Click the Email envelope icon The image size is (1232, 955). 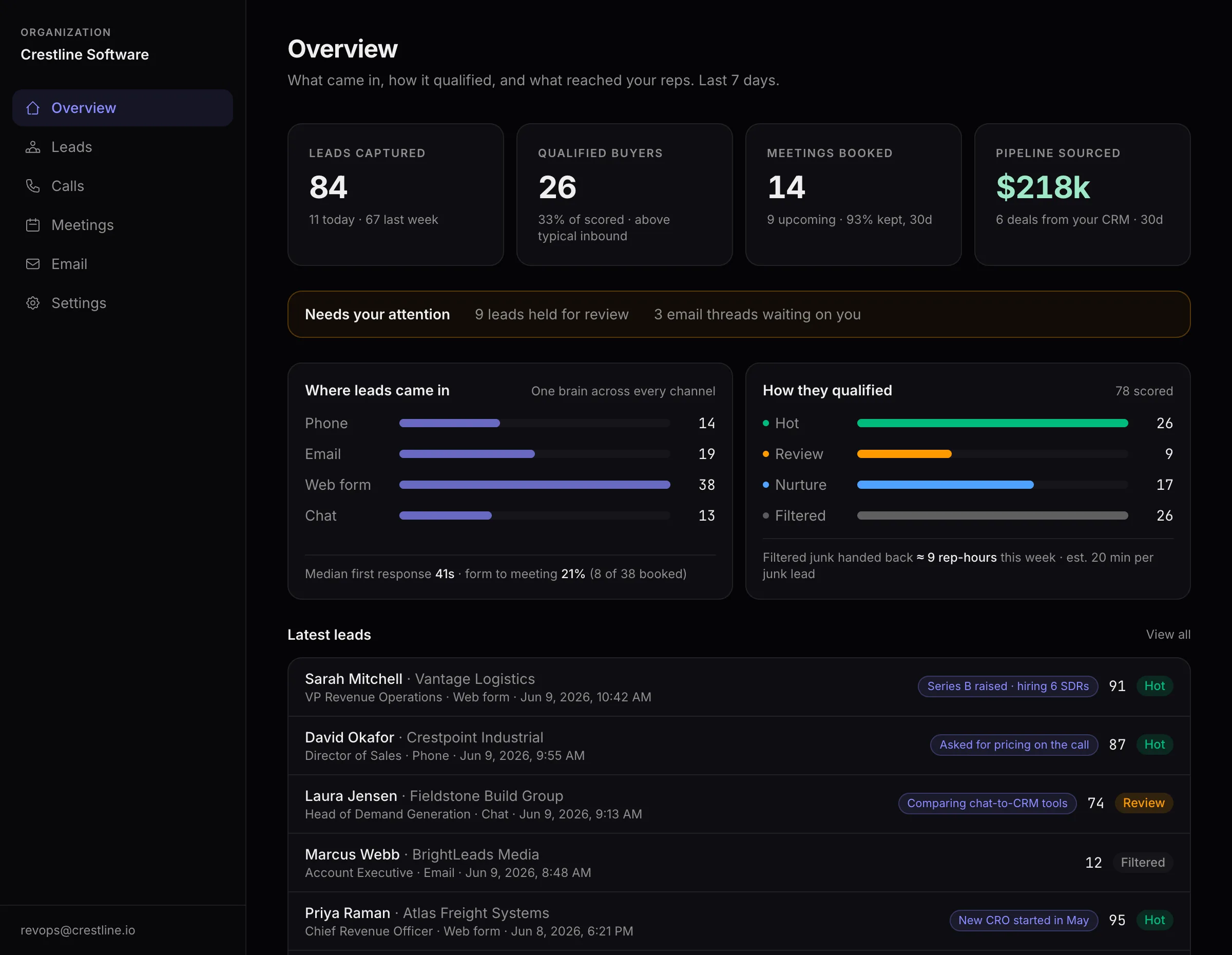pos(33,263)
